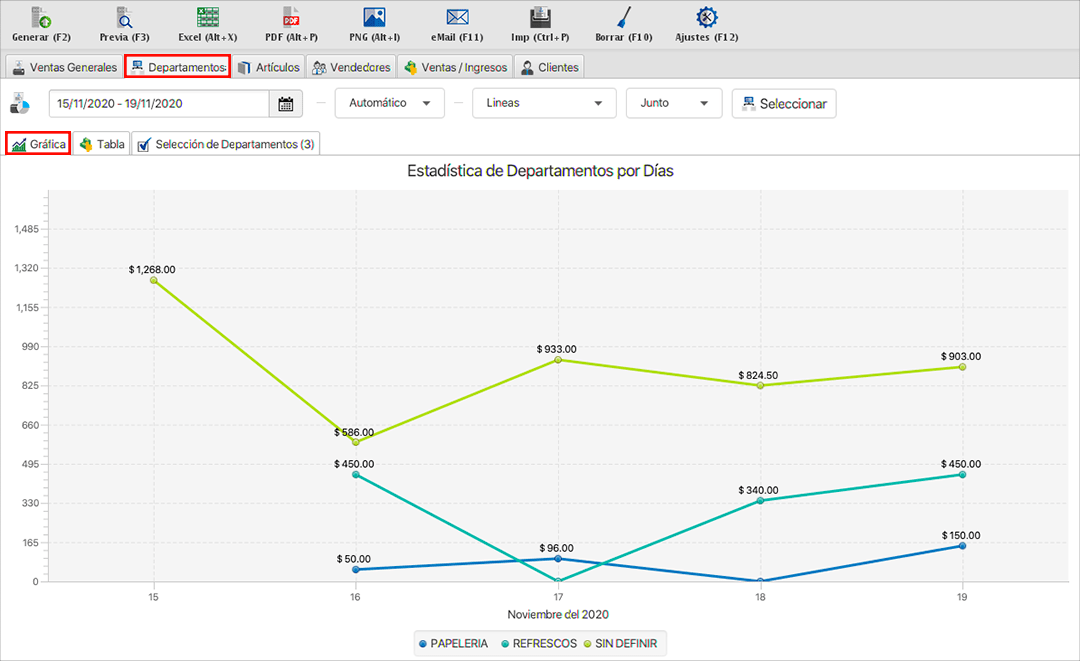Screen dimensions: 1080x661
Task: Open Ajustes (F12) settings
Action: (x=707, y=18)
